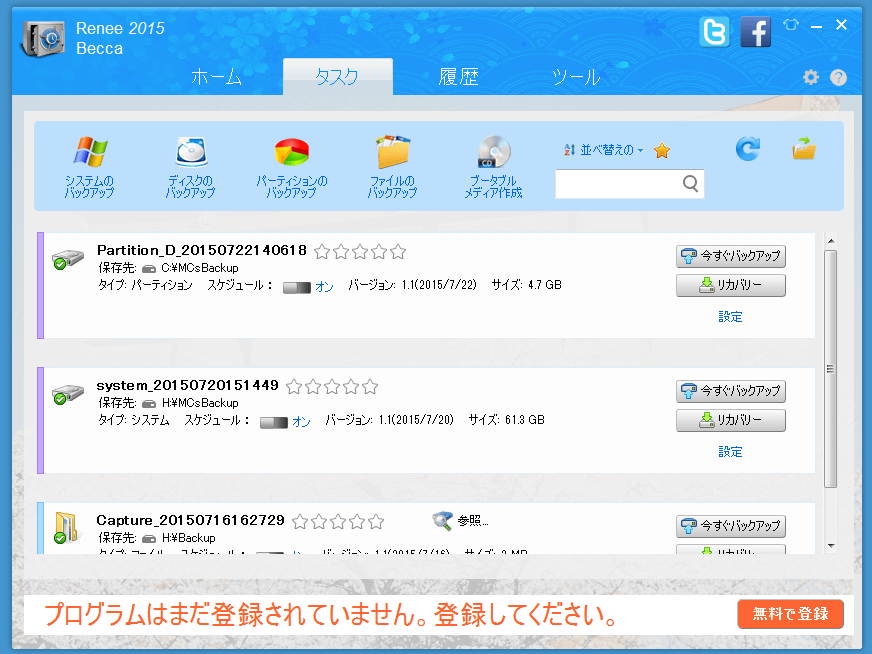Screen dimensions: 872x654
Task: Click the サイズ: 61.3 GB text
Action: [507, 420]
